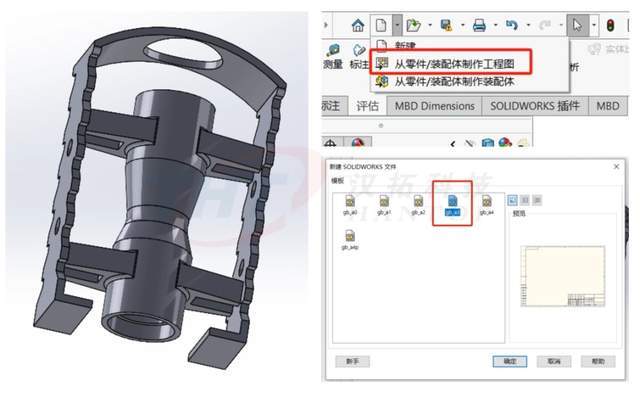Click the appearance sphere tab icon in left panel
This screenshot has height=398, width=640.
point(358,142)
